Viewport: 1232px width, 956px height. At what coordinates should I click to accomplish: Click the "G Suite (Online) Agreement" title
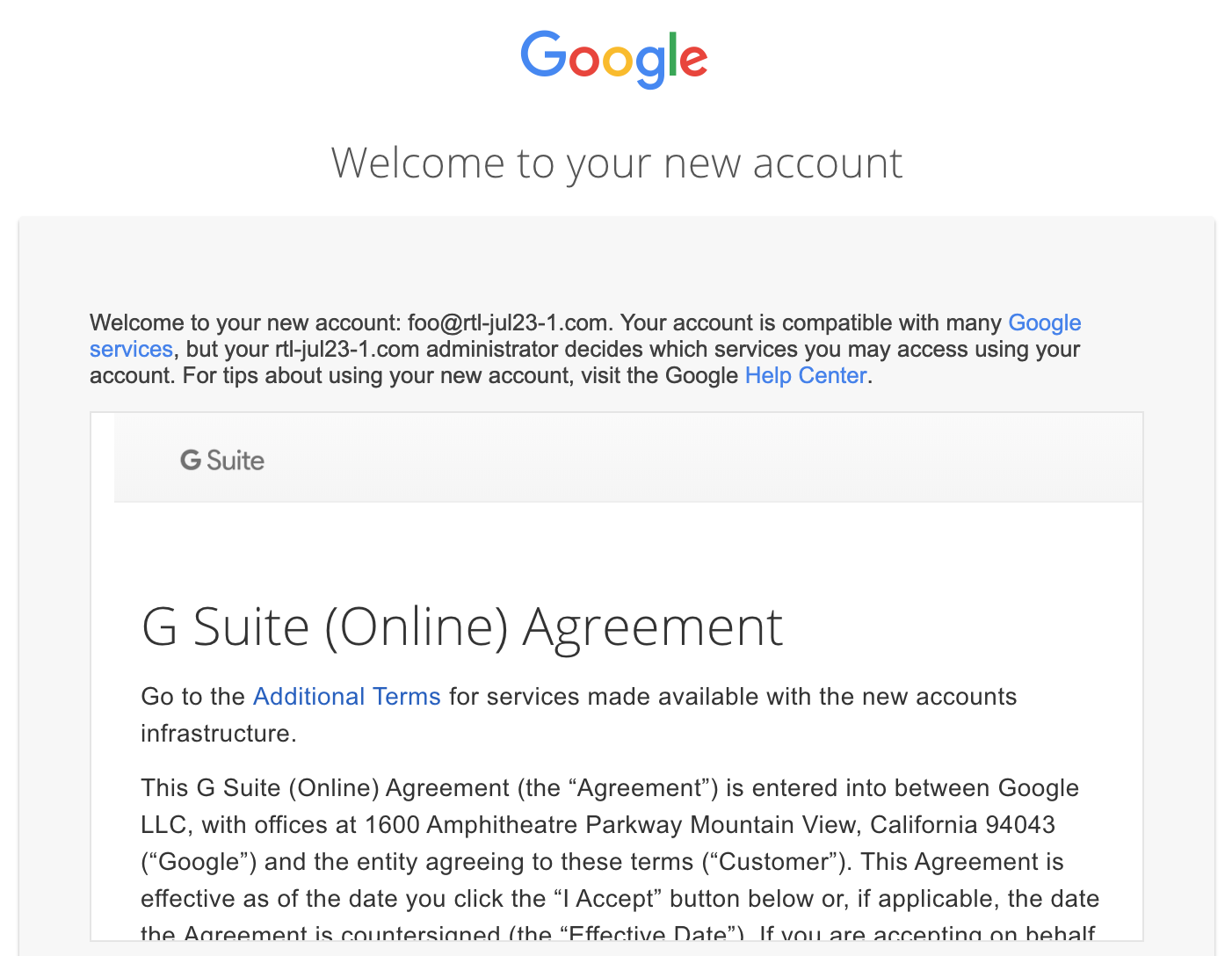(x=462, y=627)
